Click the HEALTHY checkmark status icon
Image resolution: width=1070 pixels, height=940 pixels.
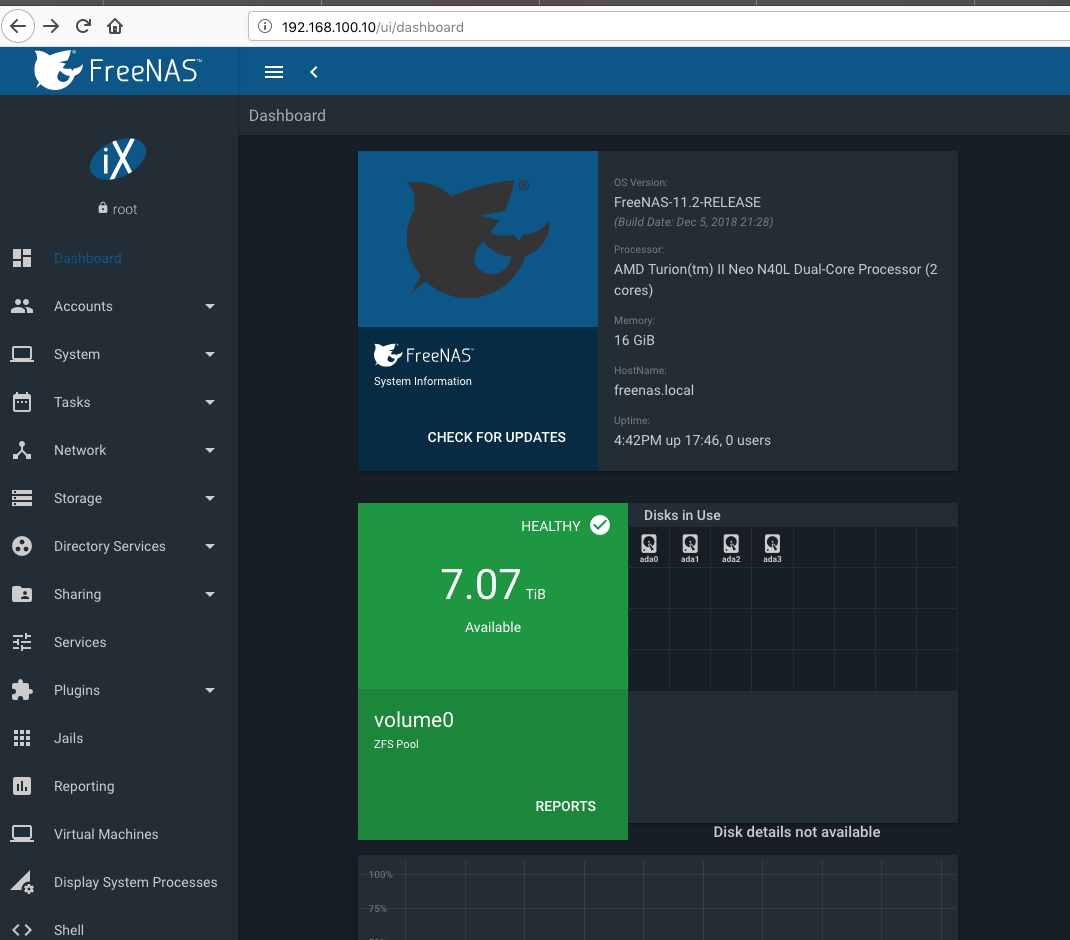click(x=600, y=525)
